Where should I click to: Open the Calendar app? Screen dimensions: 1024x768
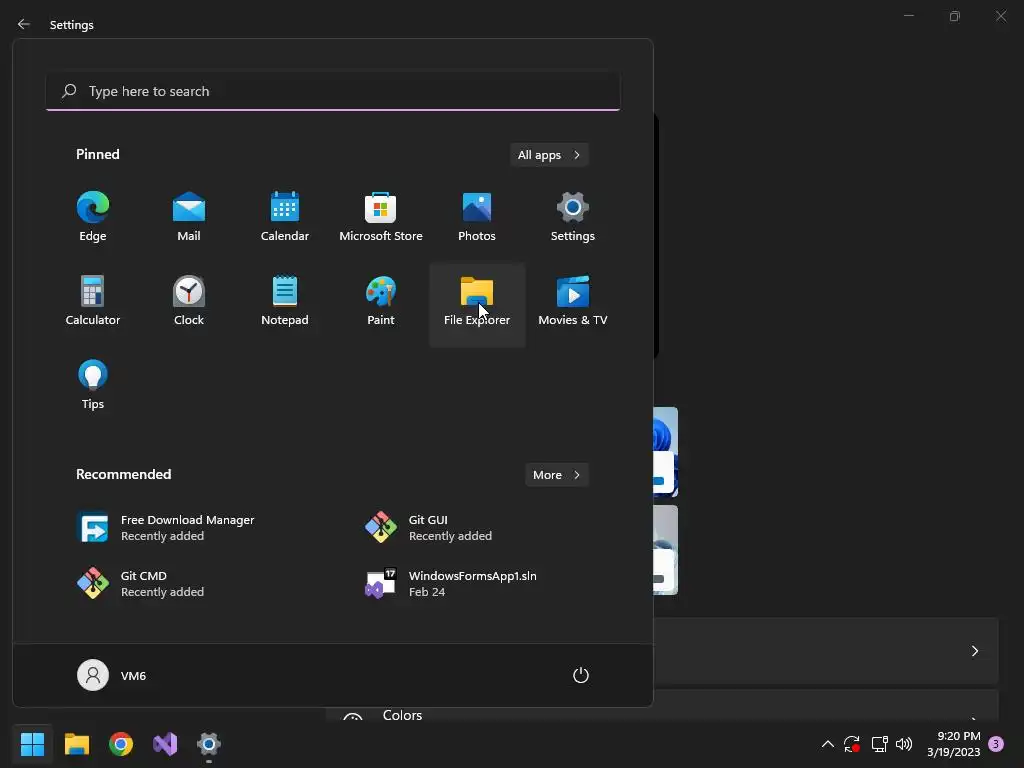[285, 217]
